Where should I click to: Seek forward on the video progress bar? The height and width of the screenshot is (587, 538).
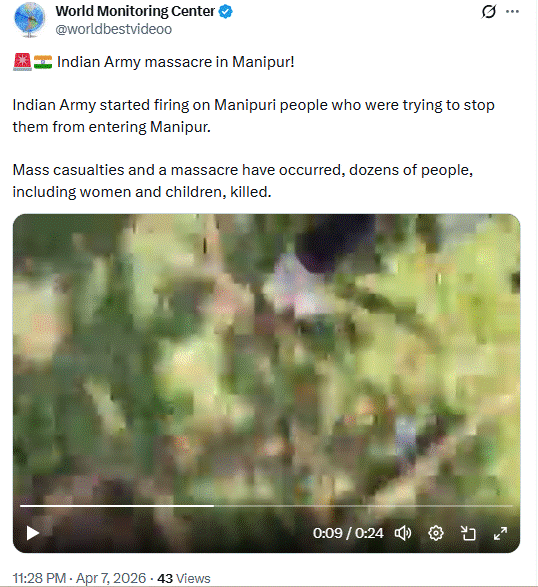[363, 506]
